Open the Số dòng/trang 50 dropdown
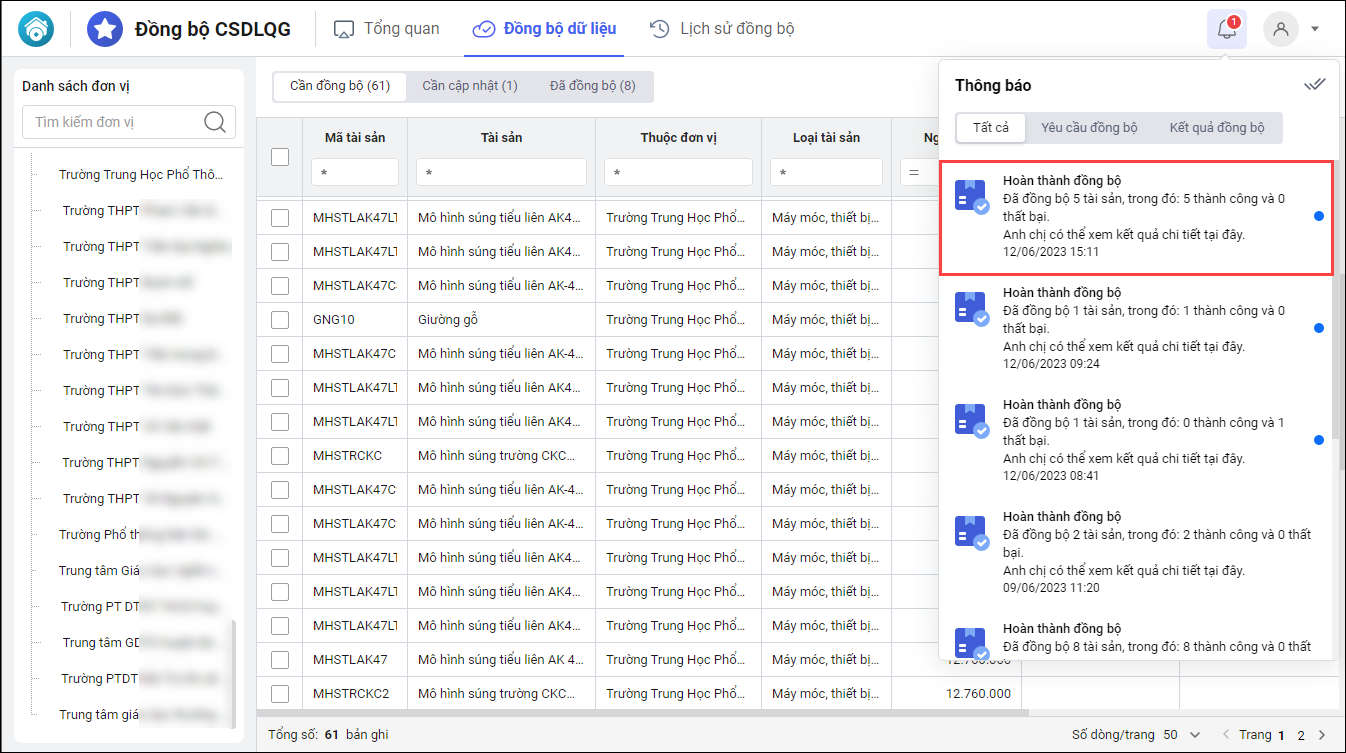The width and height of the screenshot is (1346, 753). (1182, 735)
